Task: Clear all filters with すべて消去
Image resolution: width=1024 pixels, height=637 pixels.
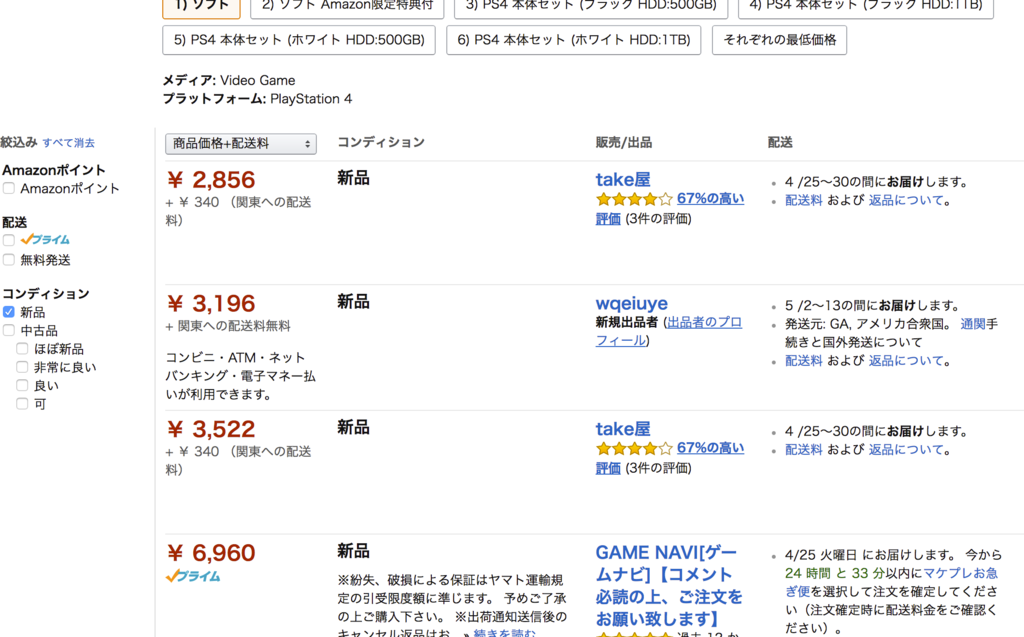Action: (x=69, y=143)
